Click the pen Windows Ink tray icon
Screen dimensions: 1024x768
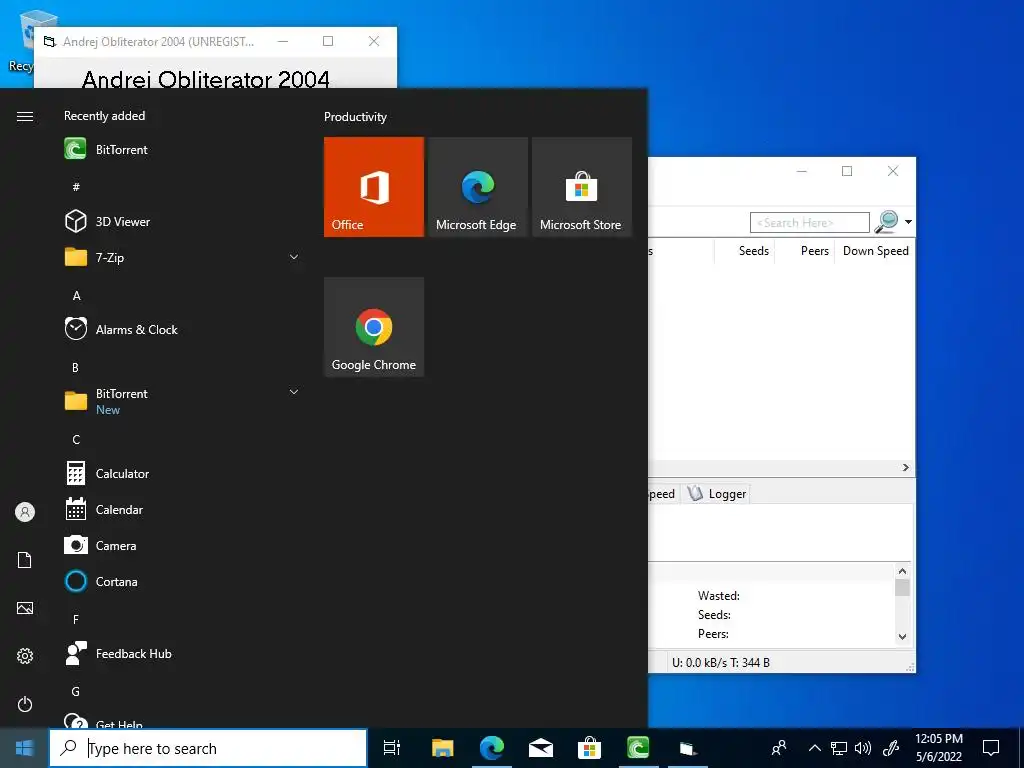891,748
